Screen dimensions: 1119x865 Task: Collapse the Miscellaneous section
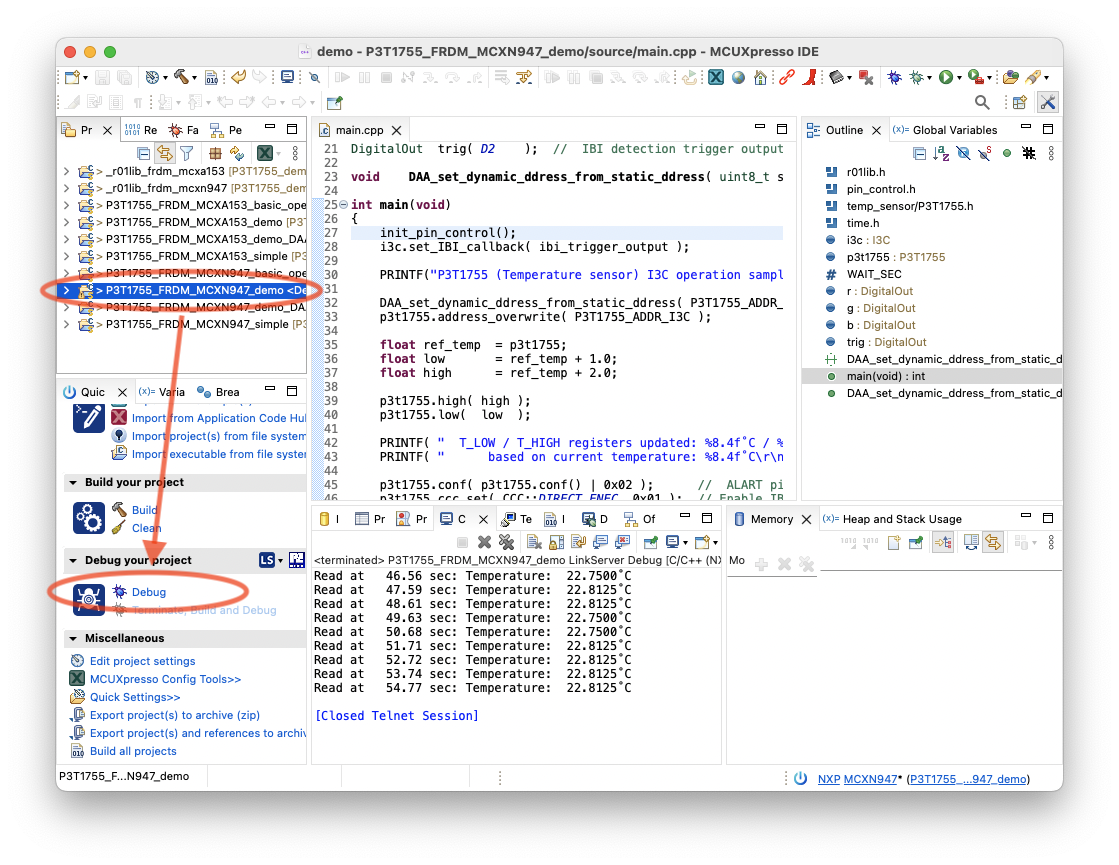click(73, 638)
